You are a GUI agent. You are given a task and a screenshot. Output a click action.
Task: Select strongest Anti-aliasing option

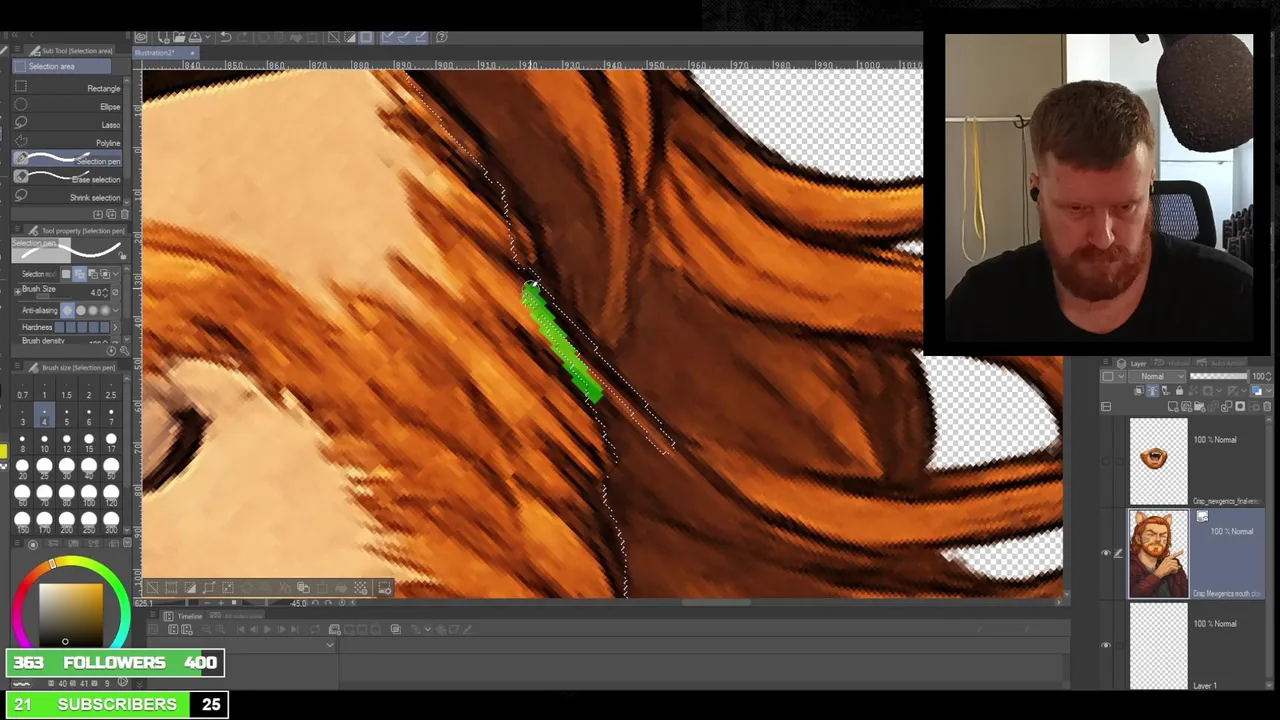coord(106,310)
